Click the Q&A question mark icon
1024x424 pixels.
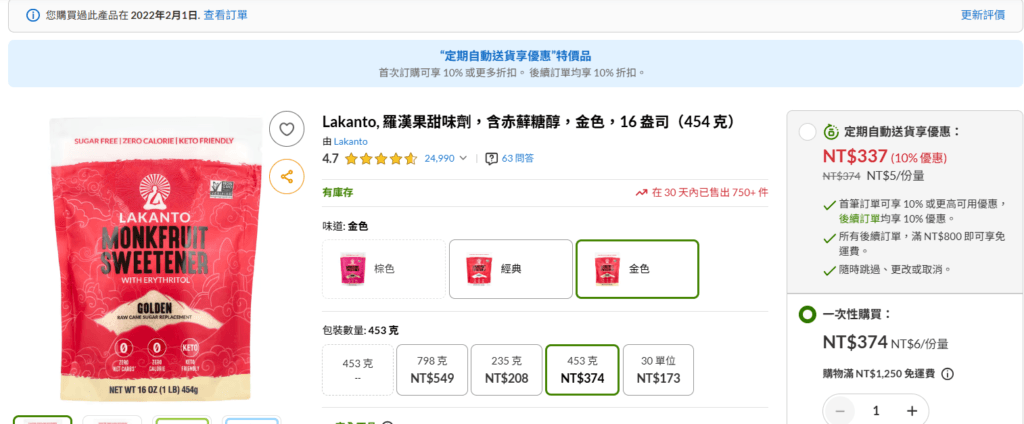point(491,158)
